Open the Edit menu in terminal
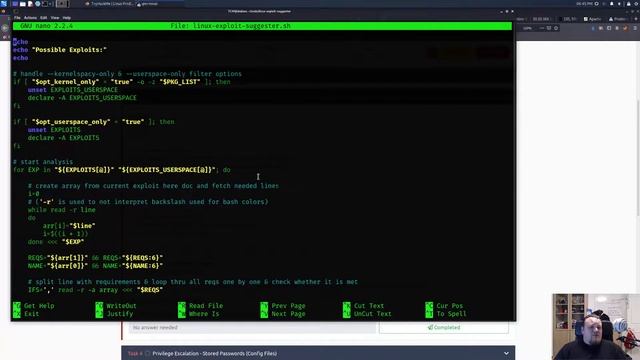Image resolution: width=640 pixels, height=360 pixels. point(44,18)
